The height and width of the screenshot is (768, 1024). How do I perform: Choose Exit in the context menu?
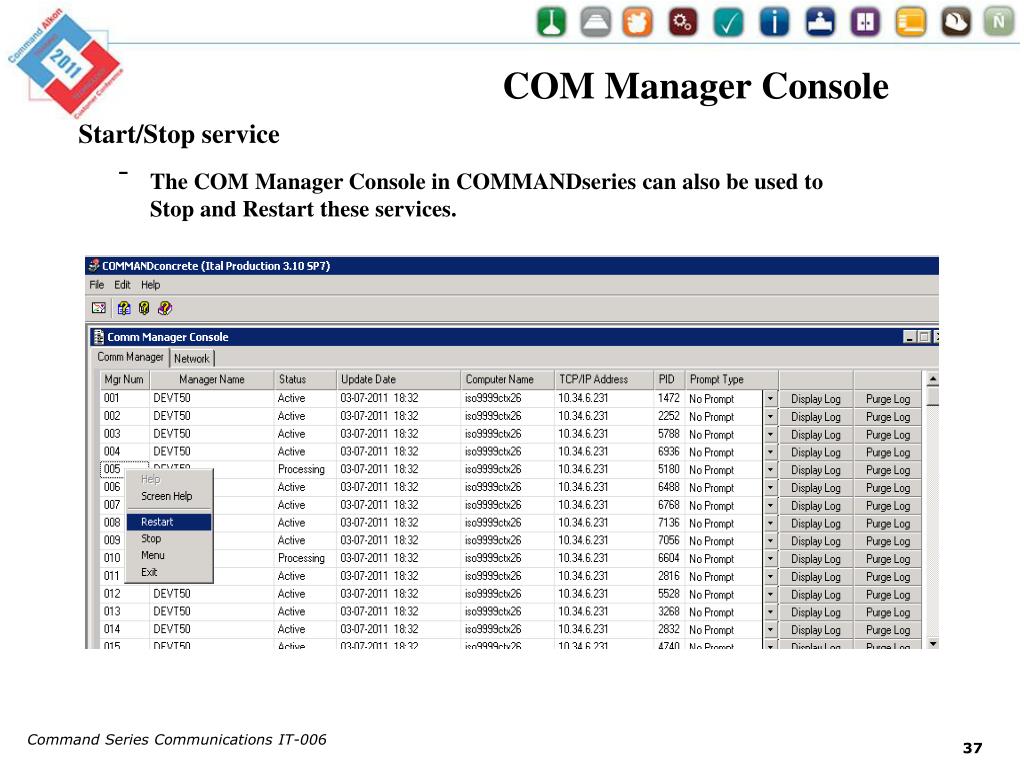click(168, 572)
